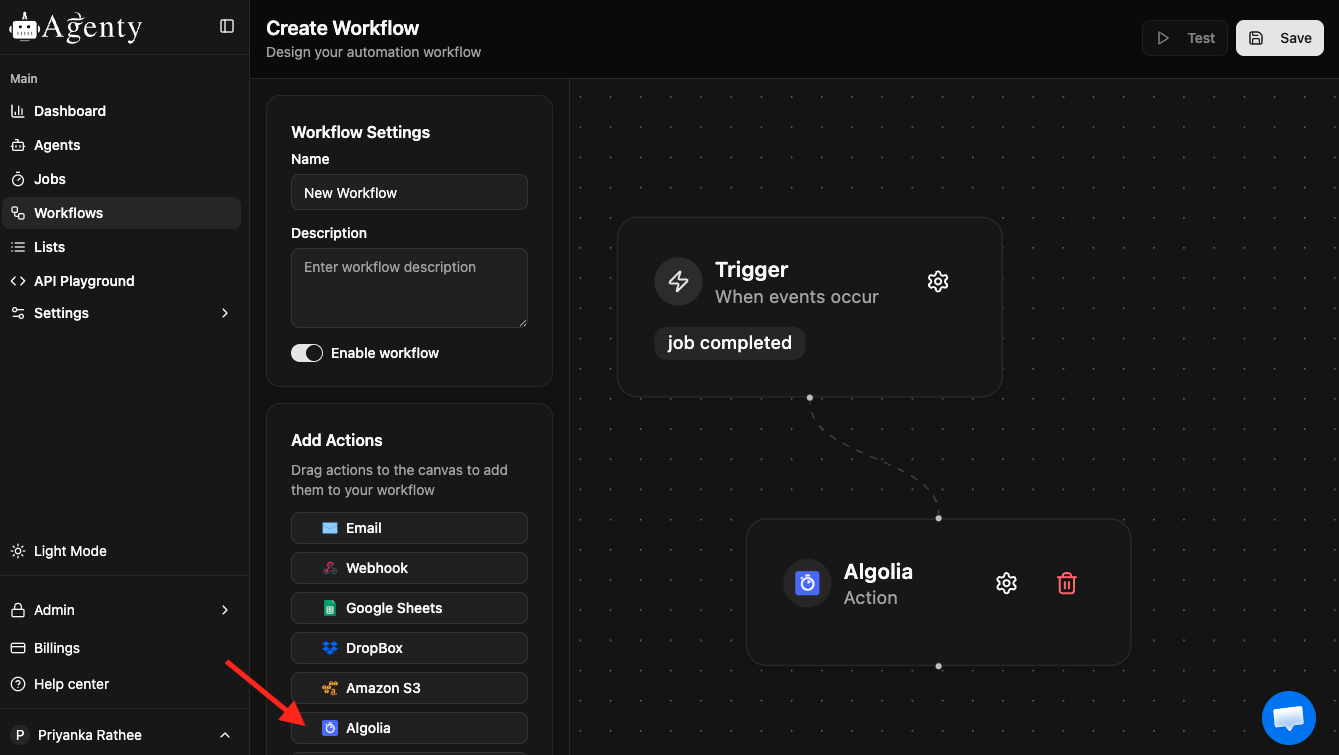
Task: Toggle the Enable workflow switch
Action: [x=307, y=353]
